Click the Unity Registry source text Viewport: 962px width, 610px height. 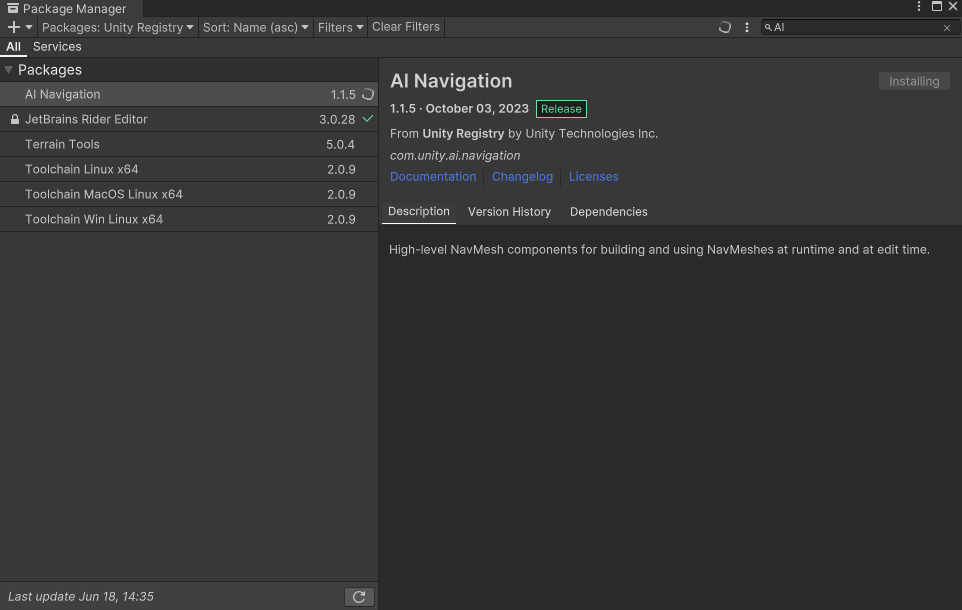point(463,134)
